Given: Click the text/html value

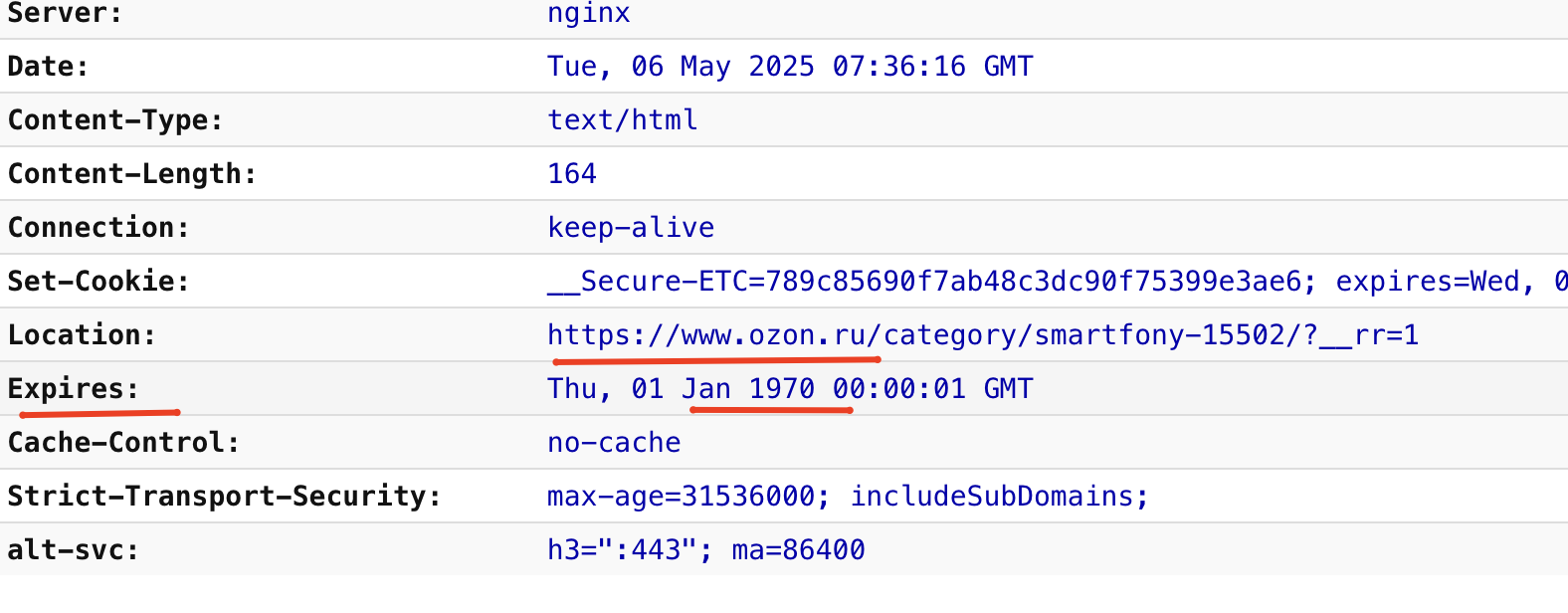Looking at the screenshot, I should tap(623, 120).
